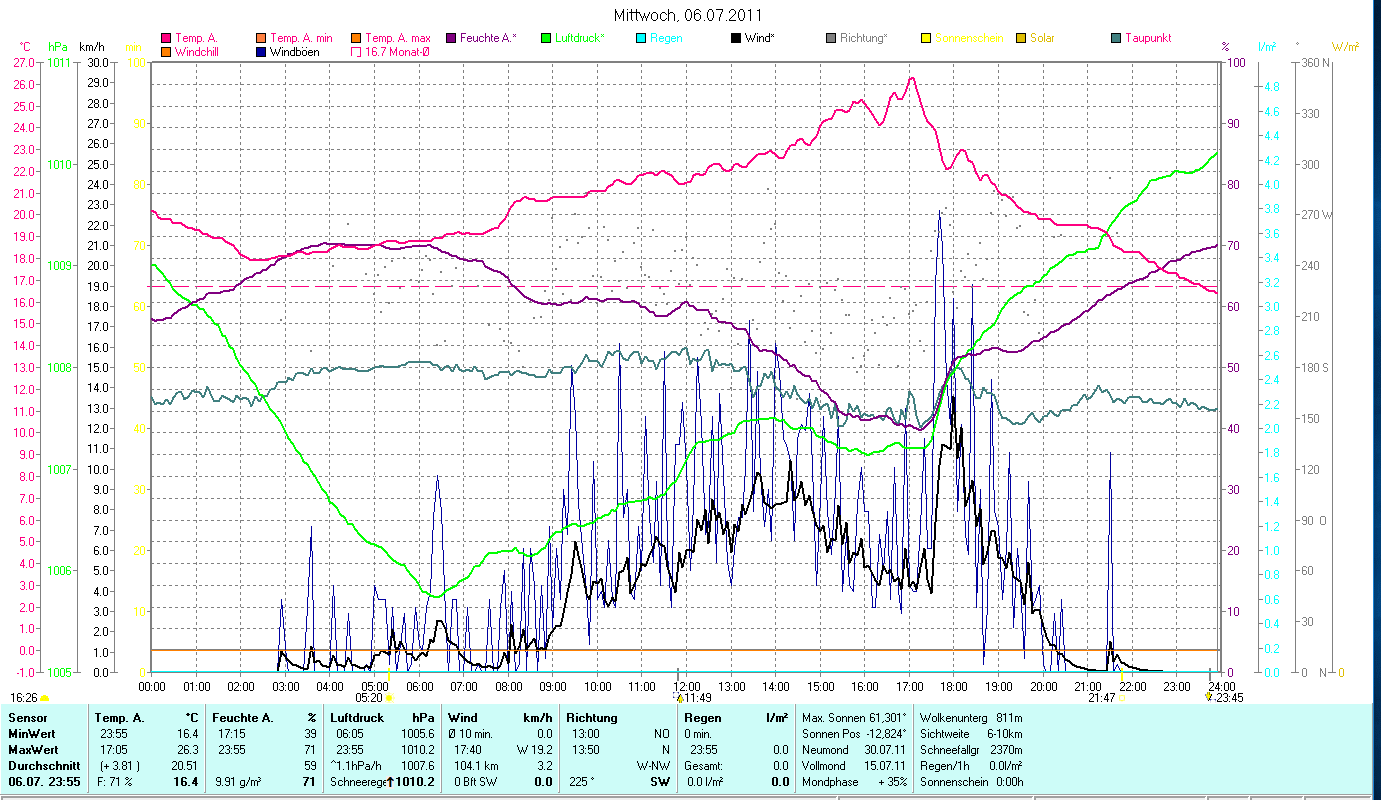
Task: Click the Temp. A. min legend label
Action: 301,38
